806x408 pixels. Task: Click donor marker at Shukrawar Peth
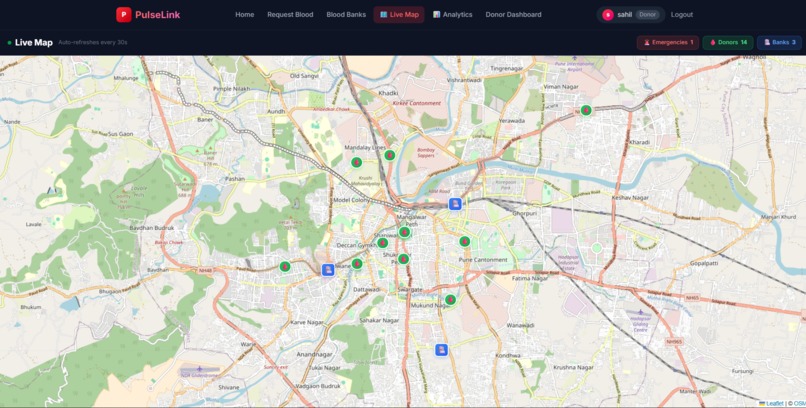404,258
